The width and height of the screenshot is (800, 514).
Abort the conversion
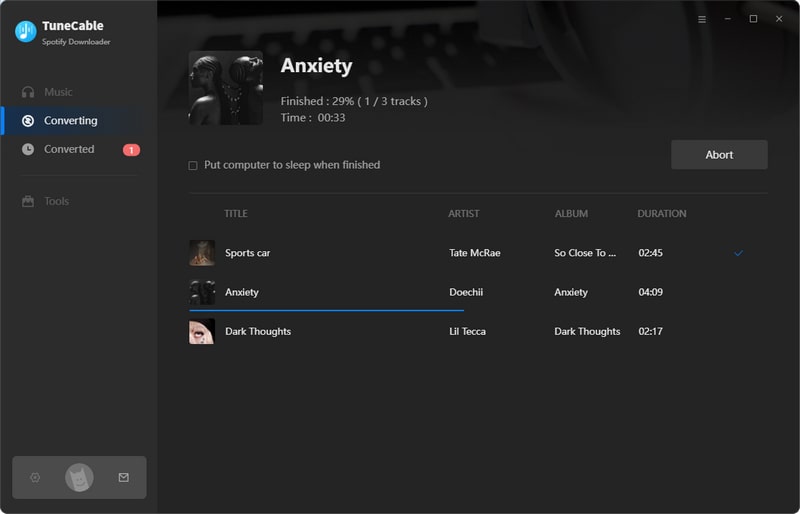(x=719, y=155)
